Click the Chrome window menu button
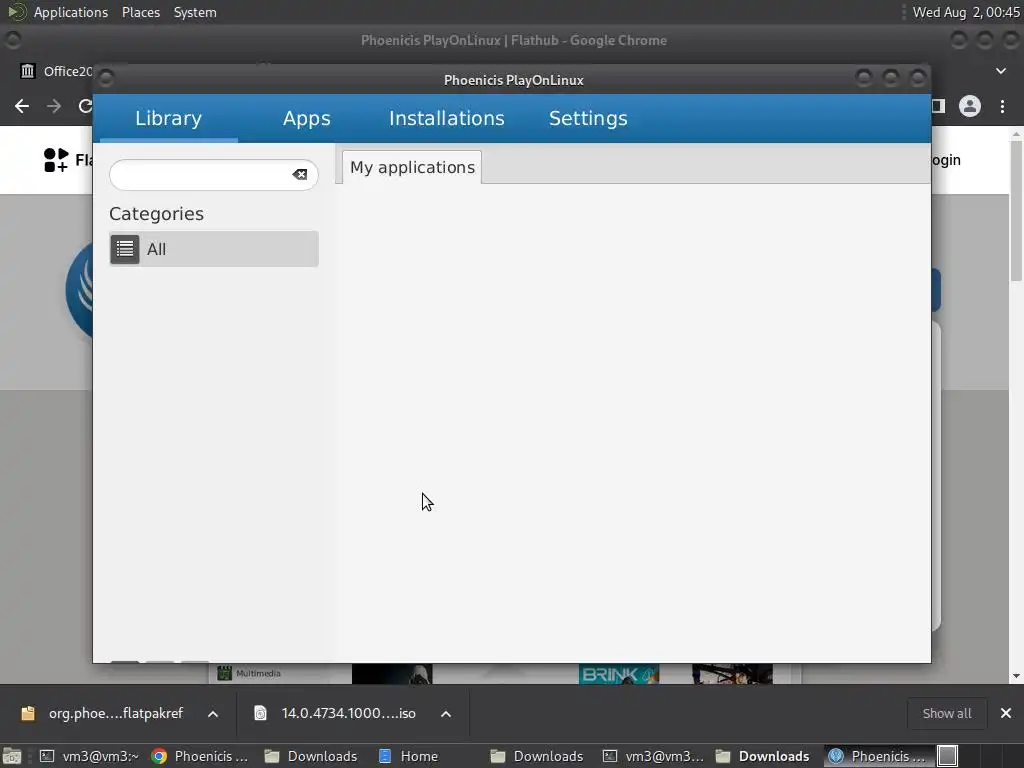 (13, 40)
